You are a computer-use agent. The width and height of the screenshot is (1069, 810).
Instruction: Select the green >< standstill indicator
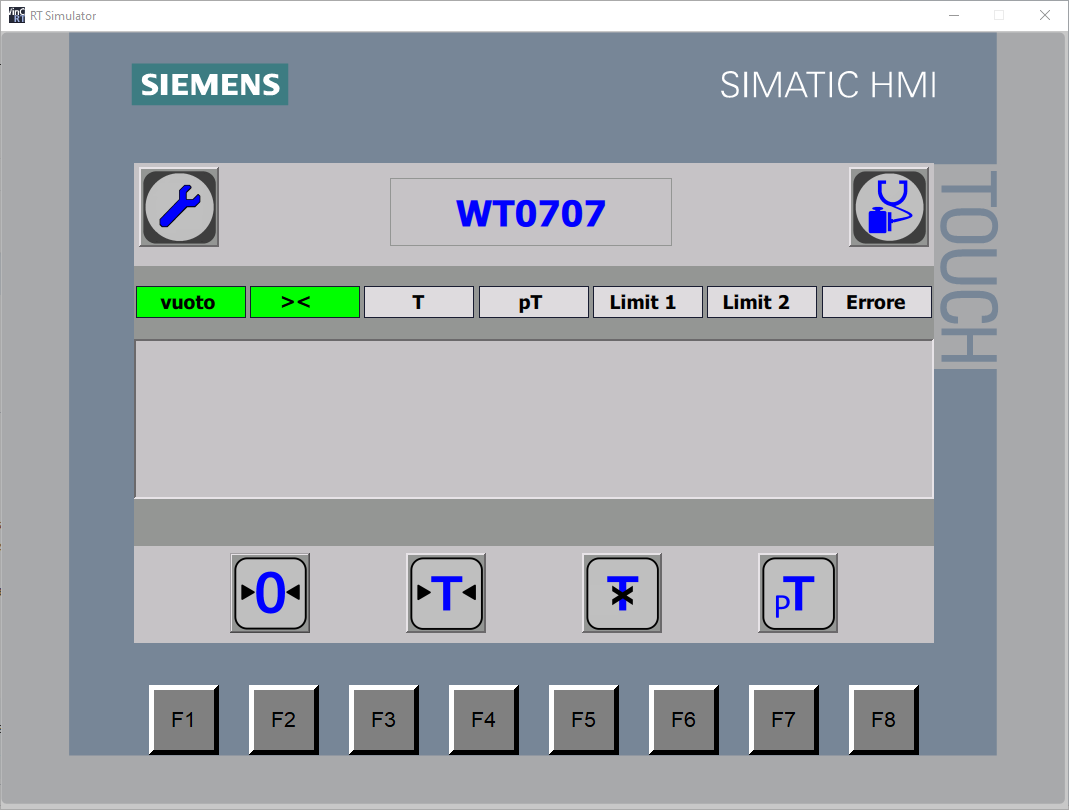click(305, 302)
